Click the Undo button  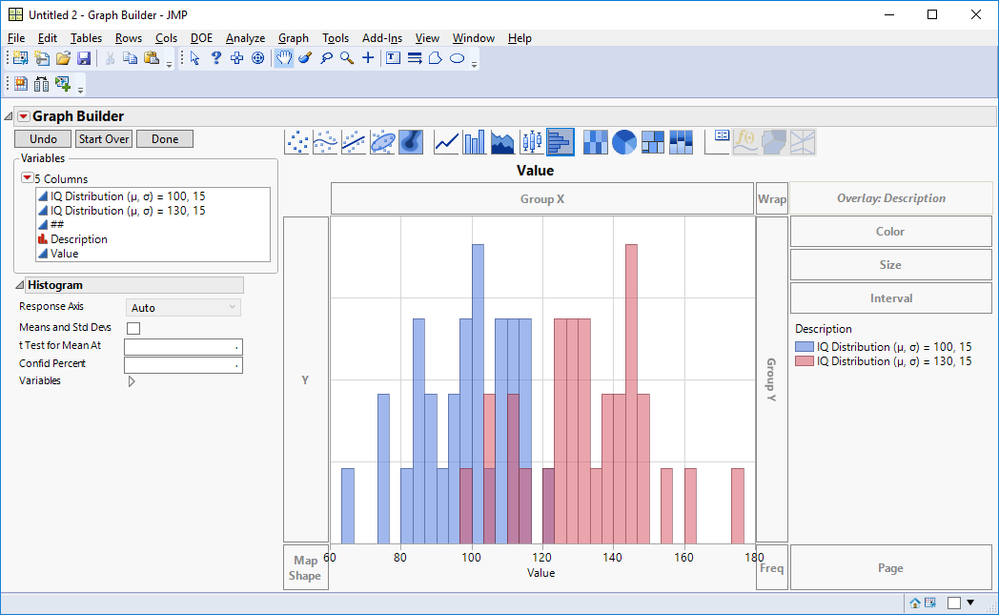tap(43, 139)
